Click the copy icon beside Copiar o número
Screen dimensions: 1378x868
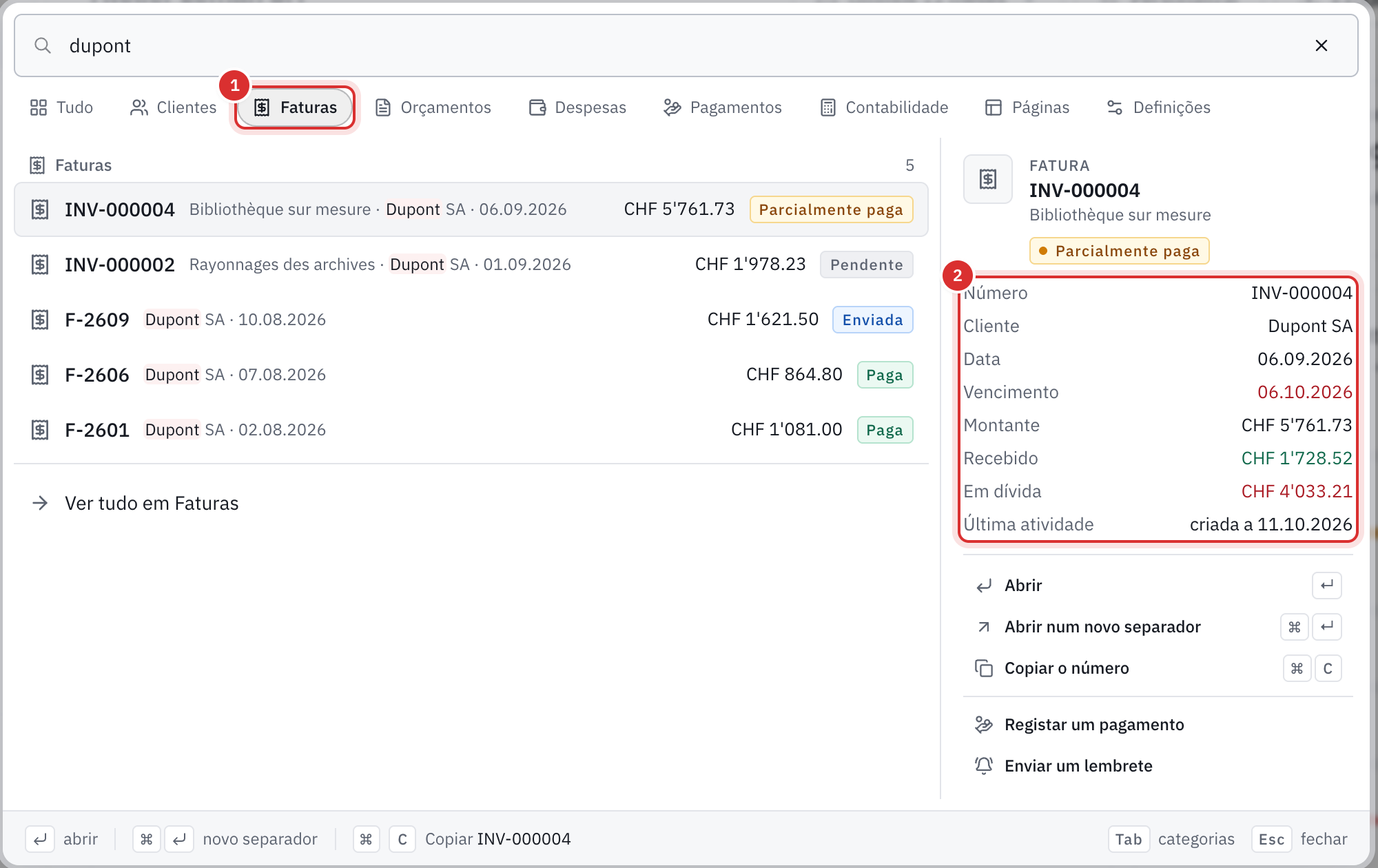pos(984,668)
